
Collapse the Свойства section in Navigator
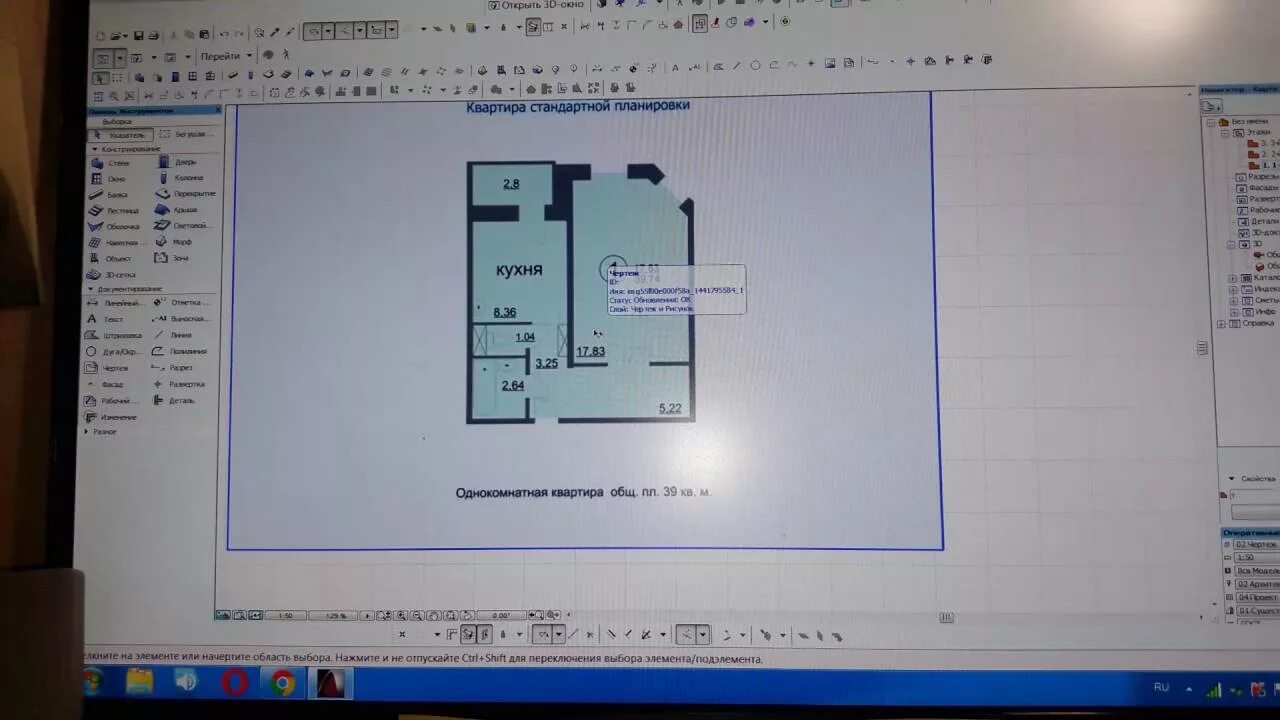(x=1231, y=479)
